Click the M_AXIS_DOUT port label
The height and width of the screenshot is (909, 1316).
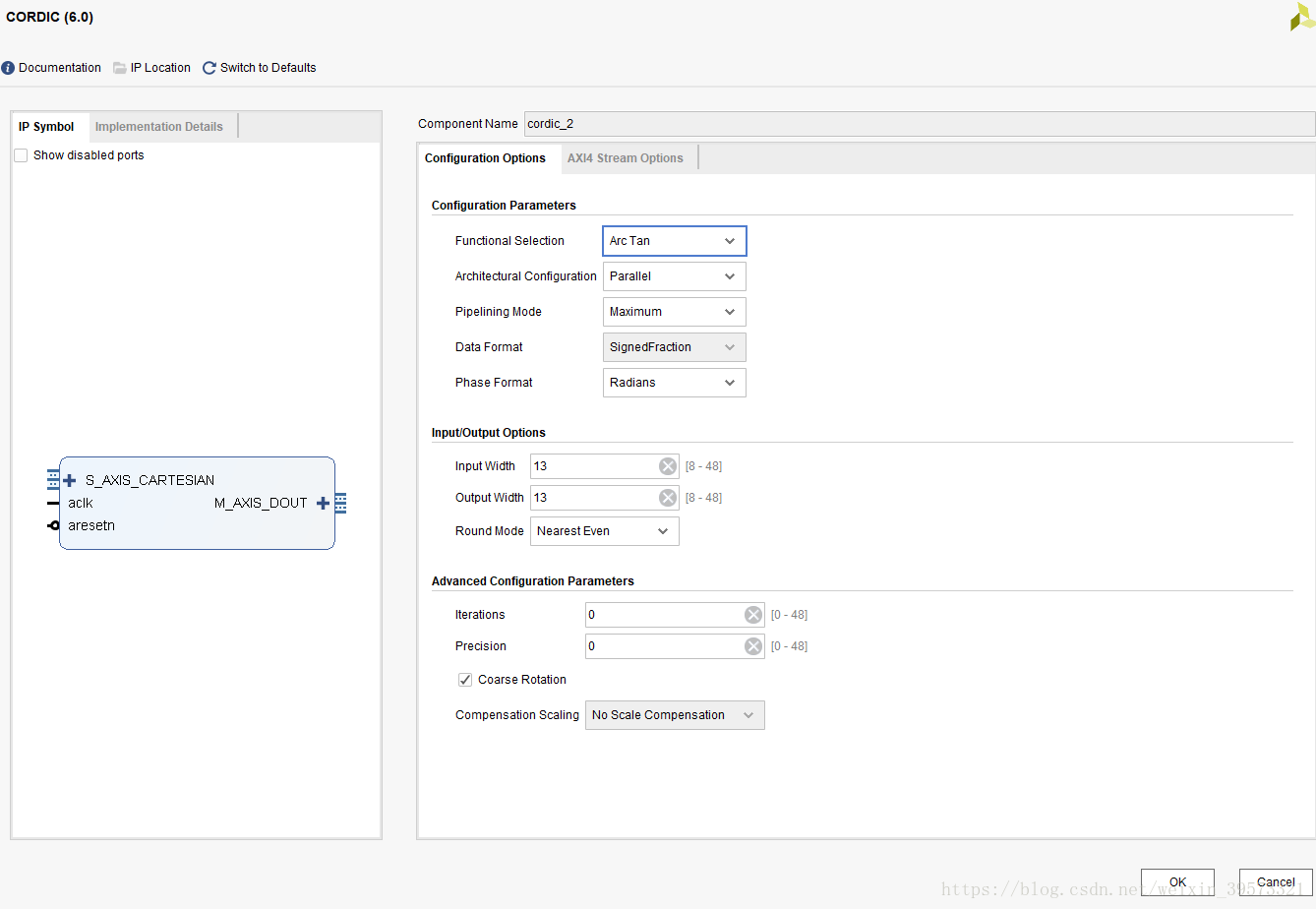(x=261, y=503)
